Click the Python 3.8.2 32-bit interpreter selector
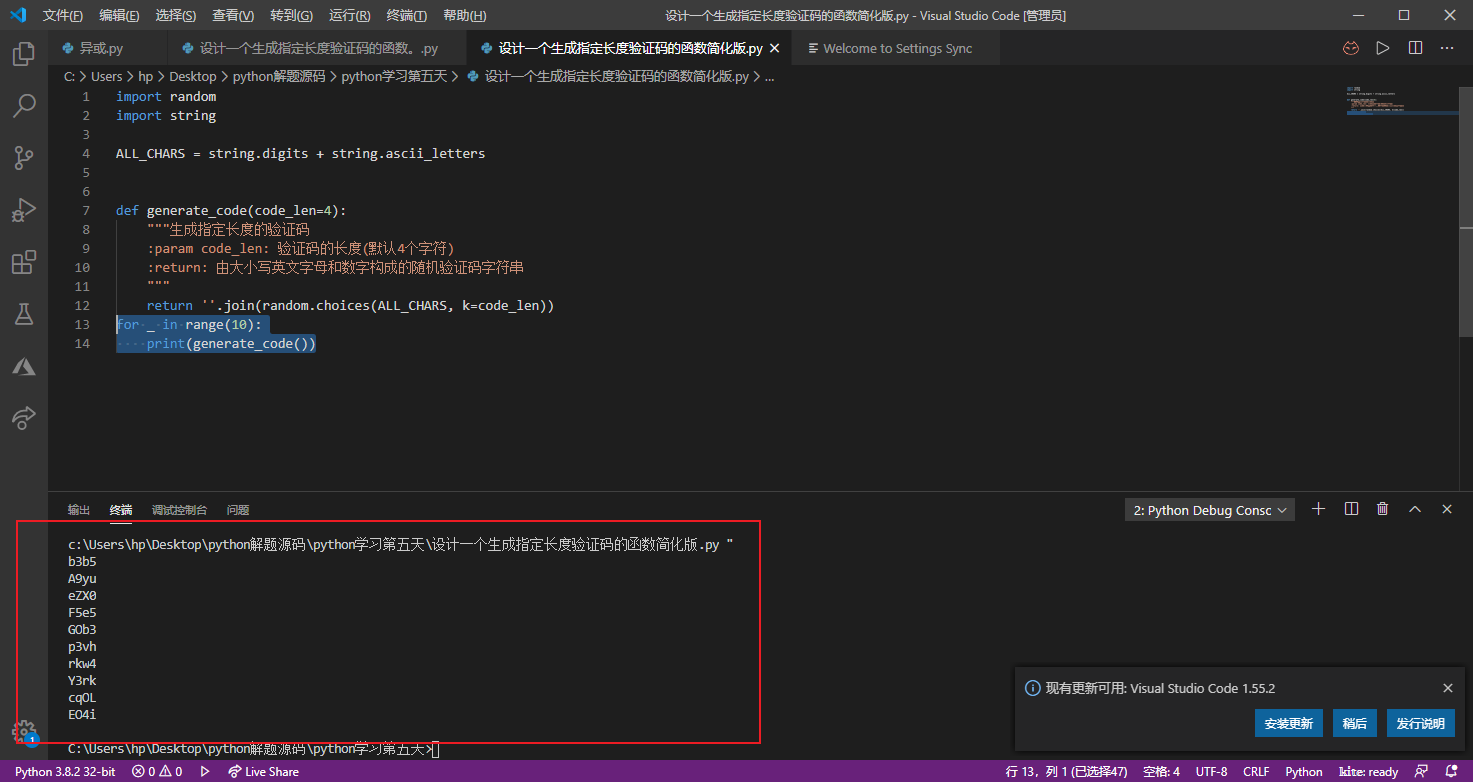Screen dimensions: 1473x782 65,772
